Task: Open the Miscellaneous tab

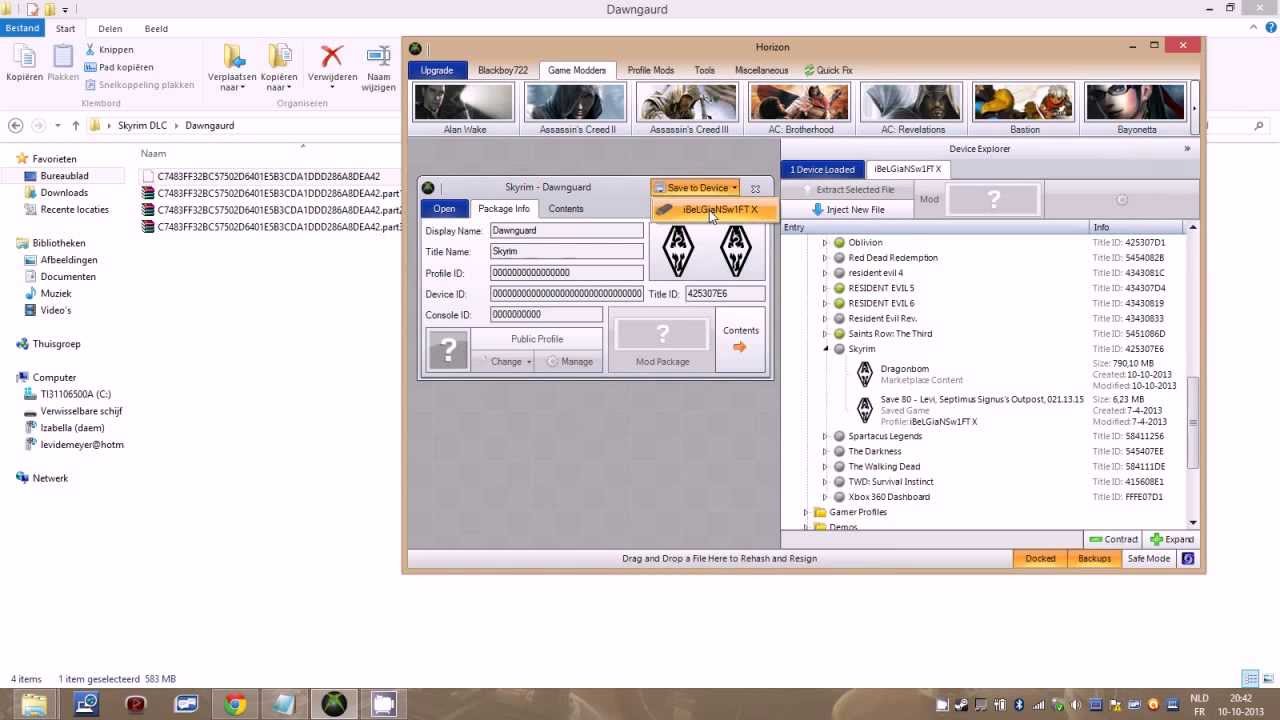Action: click(762, 71)
